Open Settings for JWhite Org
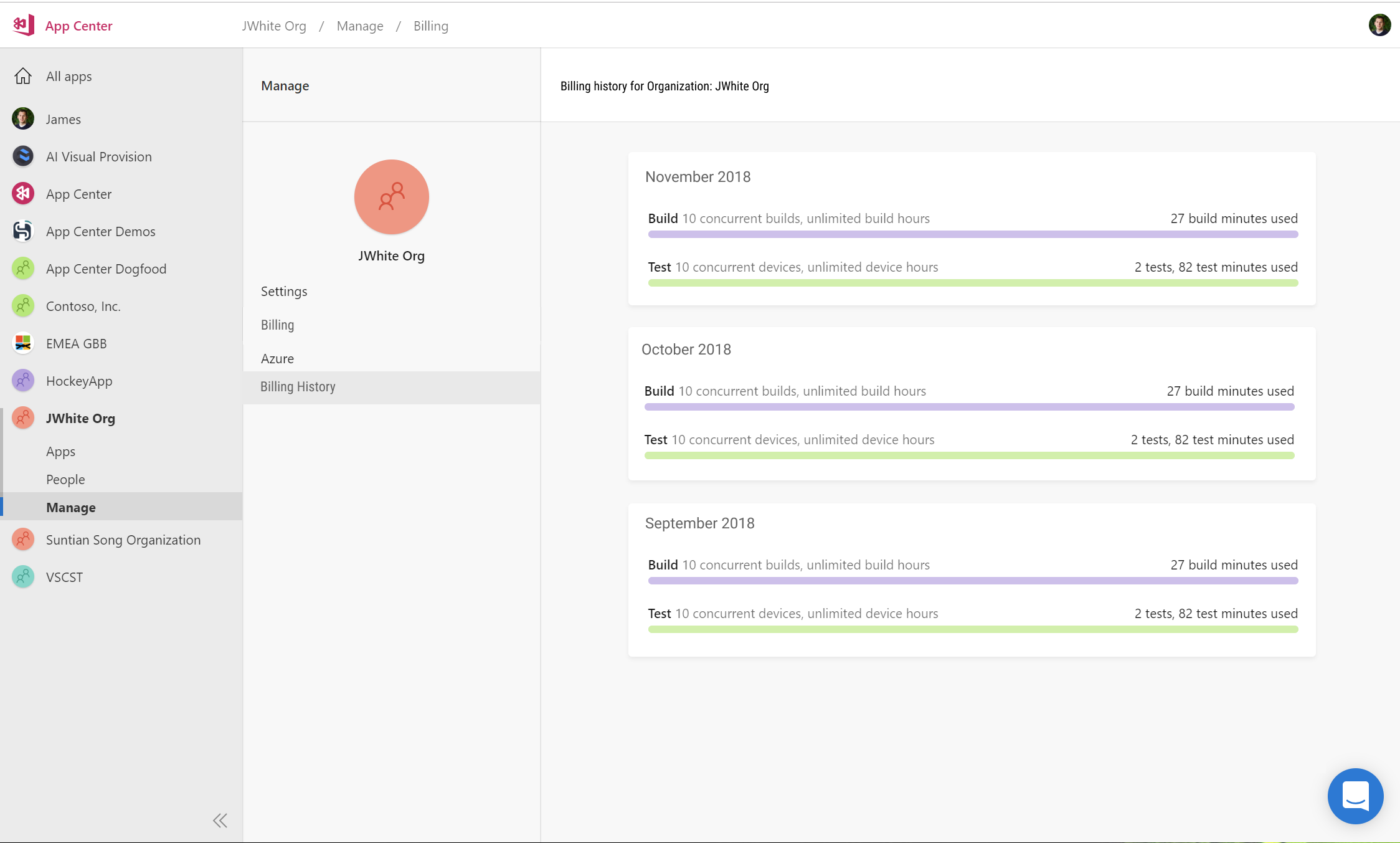This screenshot has width=1400, height=843. [284, 291]
